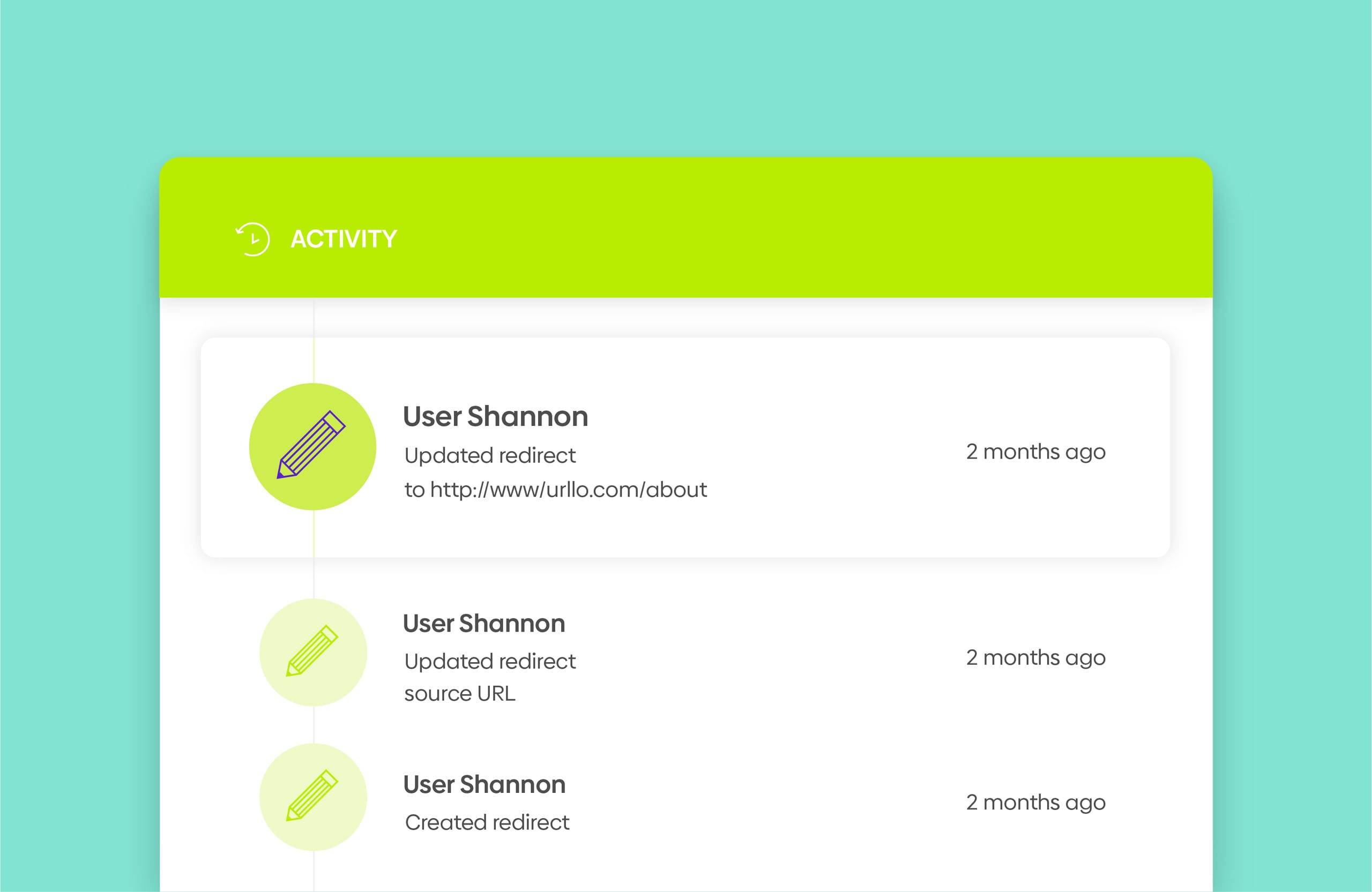This screenshot has height=892, width=1372.
Task: Click the "source URL" text
Action: tap(459, 694)
